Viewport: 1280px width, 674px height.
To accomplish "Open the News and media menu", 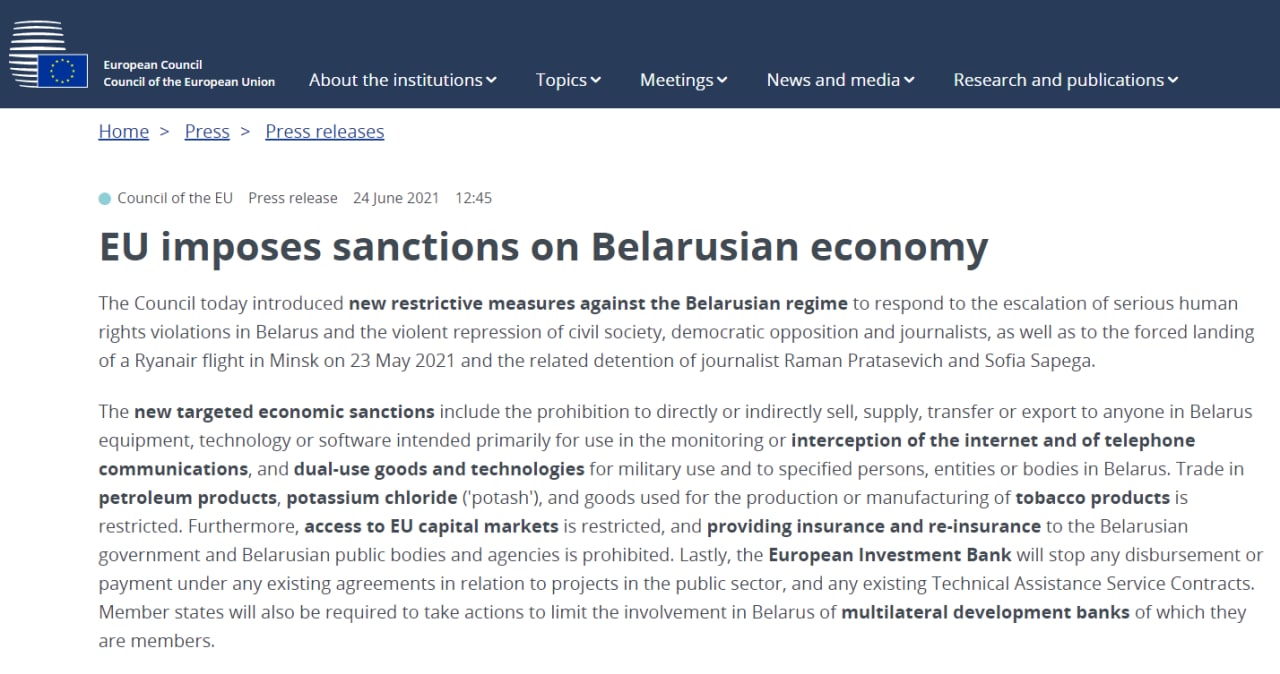I will [833, 80].
